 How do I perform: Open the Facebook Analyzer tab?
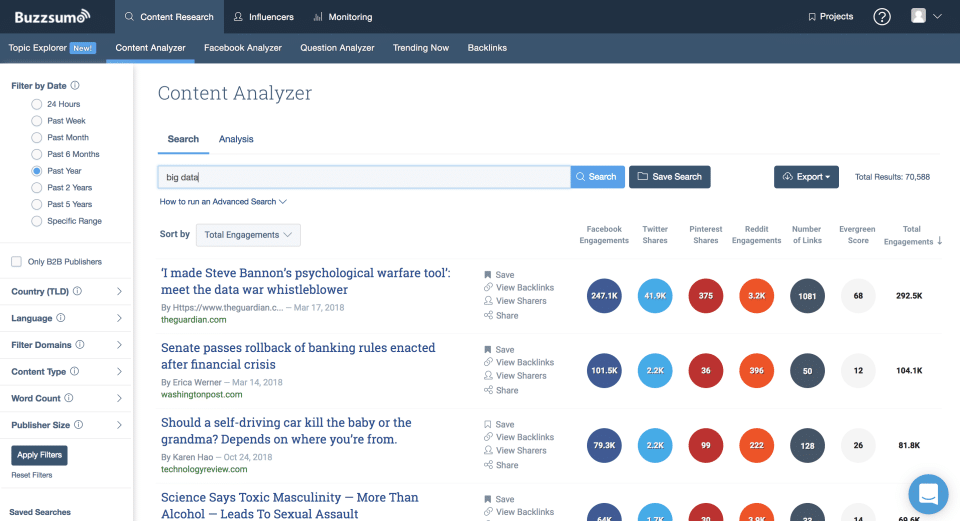243,48
